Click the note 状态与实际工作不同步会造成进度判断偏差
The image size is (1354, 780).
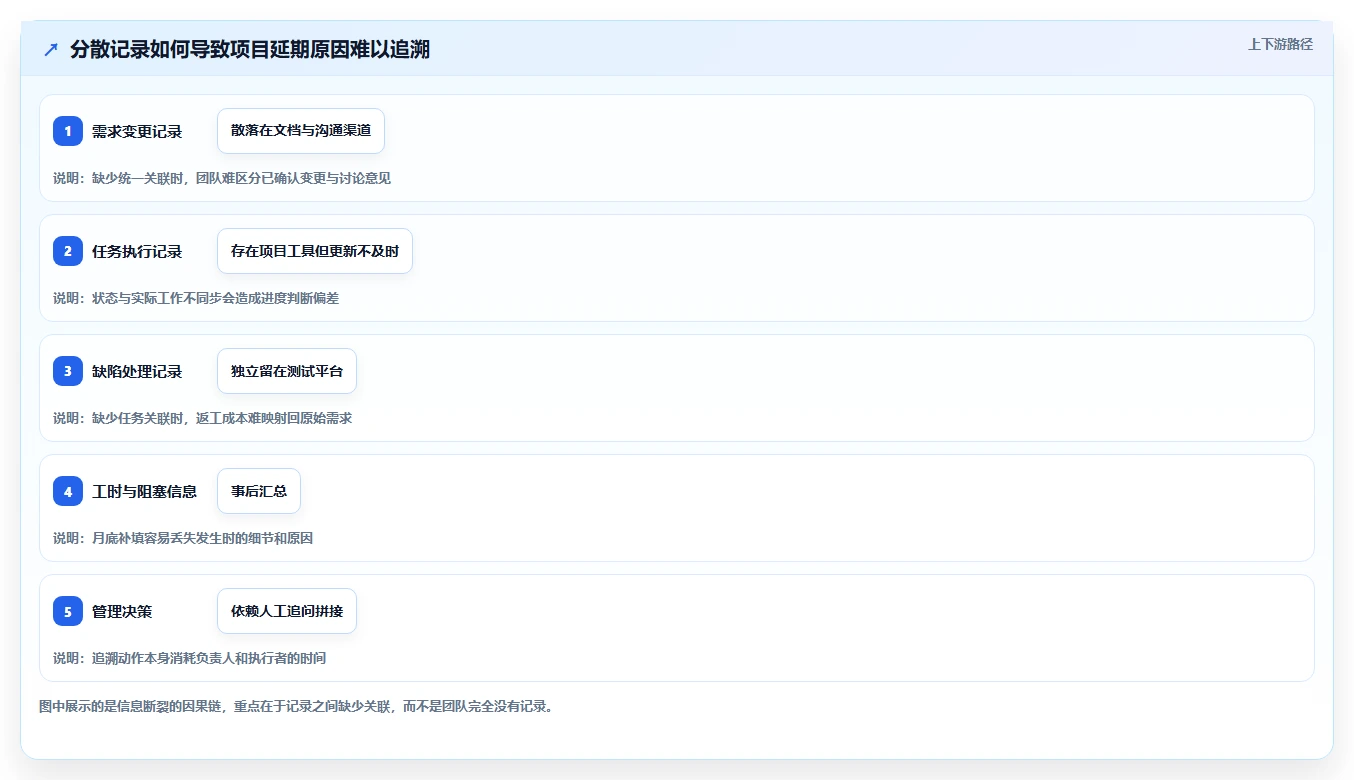click(215, 298)
